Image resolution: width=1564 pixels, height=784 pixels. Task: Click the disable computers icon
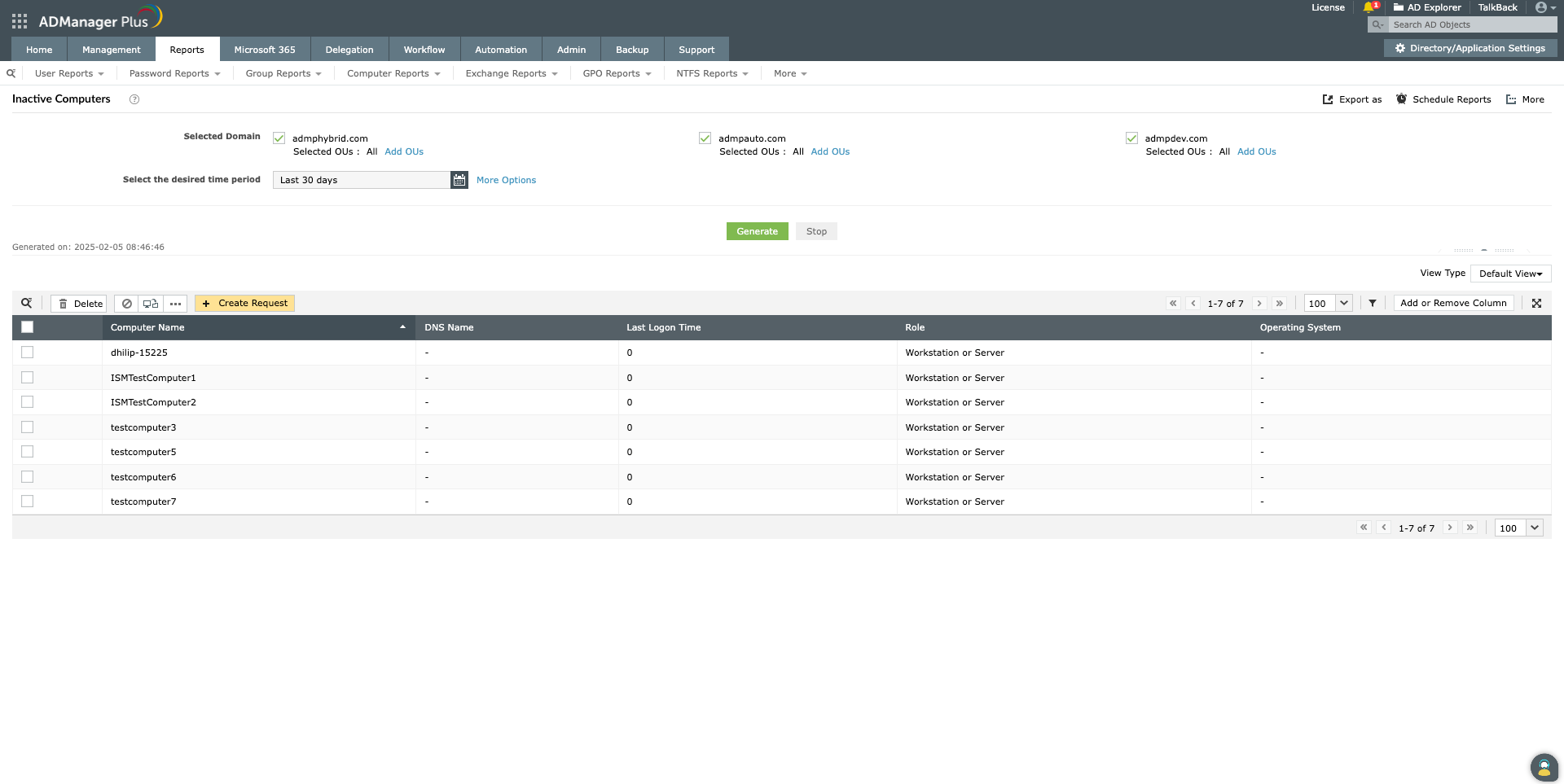[127, 304]
